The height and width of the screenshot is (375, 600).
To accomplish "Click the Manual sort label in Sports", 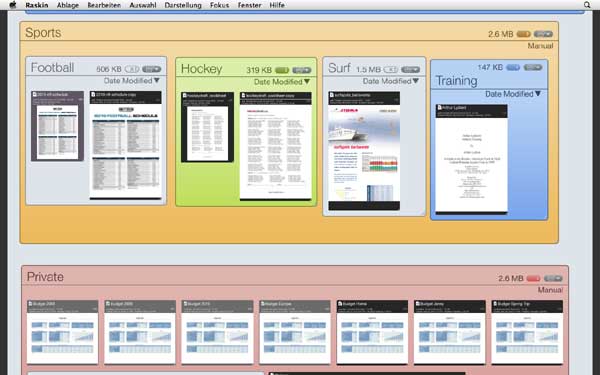I will (540, 46).
